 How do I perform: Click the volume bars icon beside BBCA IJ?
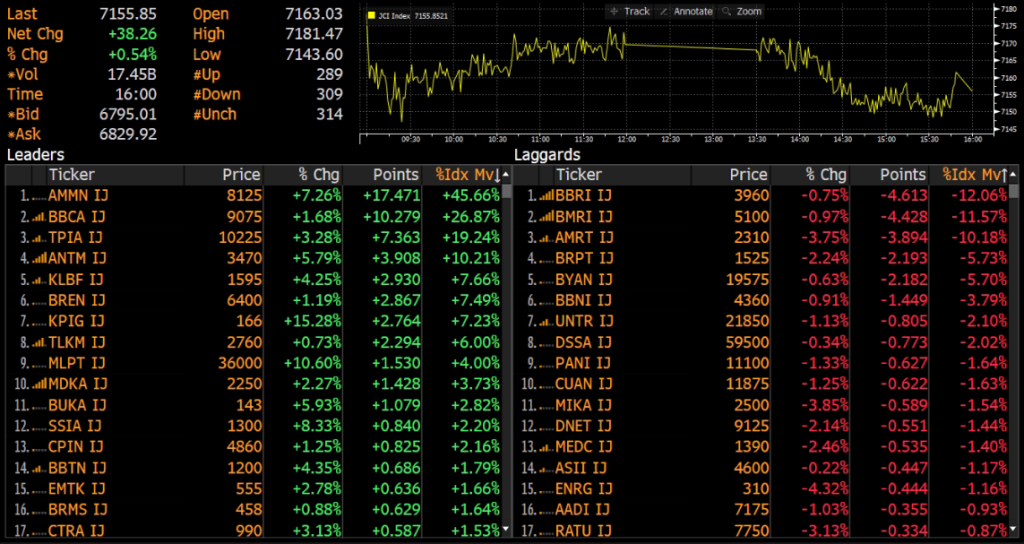(39, 217)
